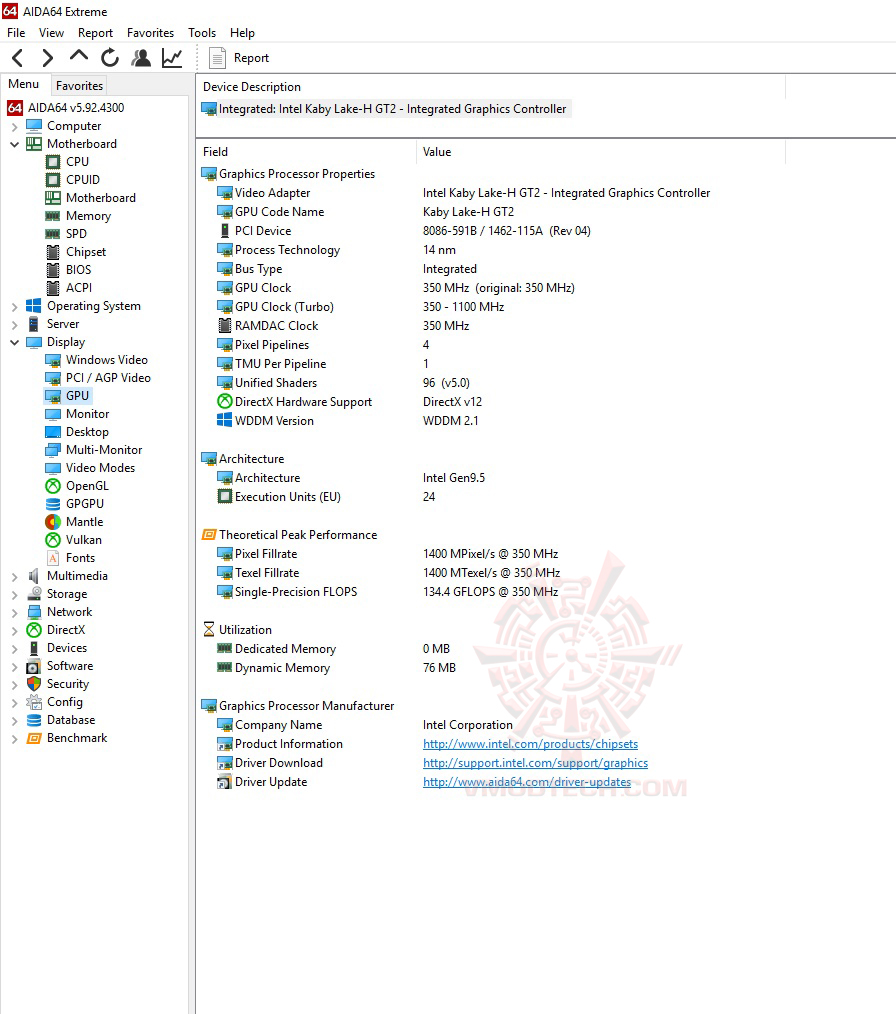Open the Fonts page
Image resolution: width=896 pixels, height=1014 pixels.
(75, 557)
